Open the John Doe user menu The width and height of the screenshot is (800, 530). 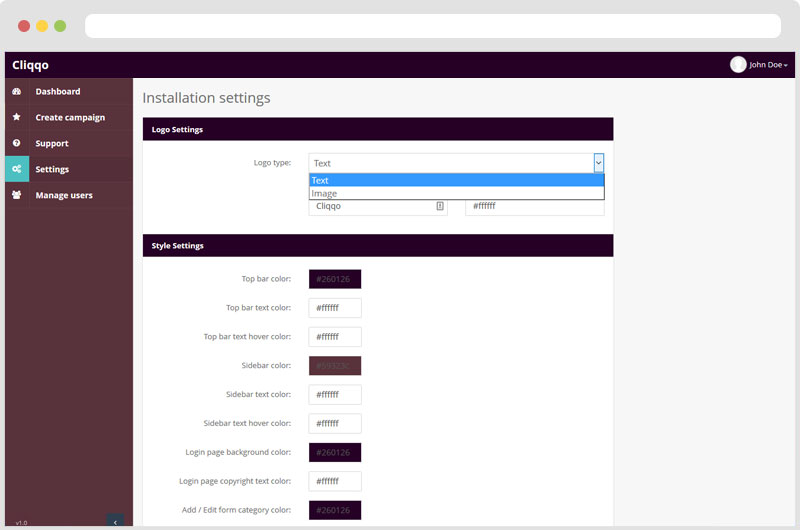tap(767, 65)
